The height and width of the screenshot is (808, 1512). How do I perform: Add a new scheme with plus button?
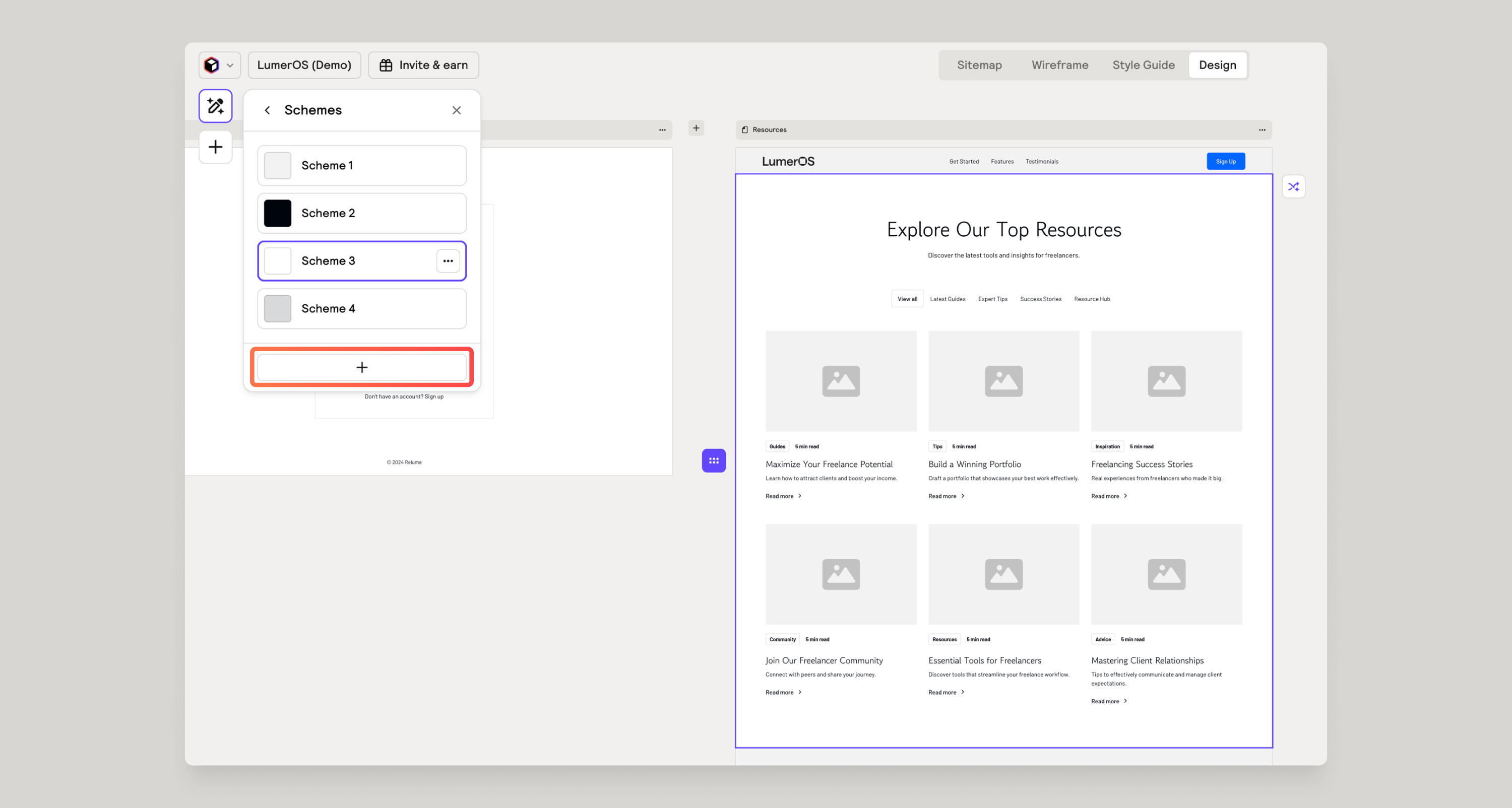pos(361,367)
